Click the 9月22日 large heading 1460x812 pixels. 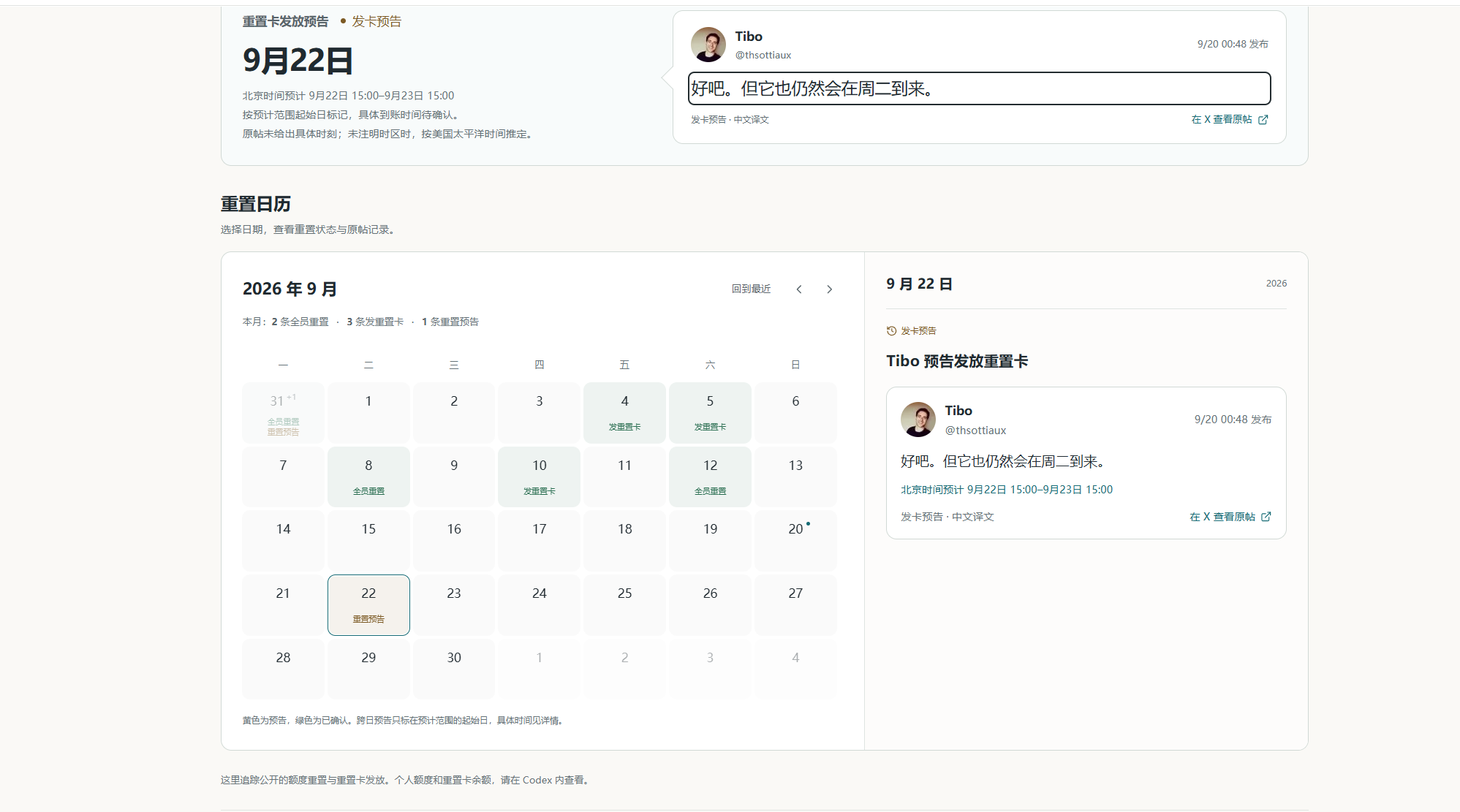click(298, 61)
